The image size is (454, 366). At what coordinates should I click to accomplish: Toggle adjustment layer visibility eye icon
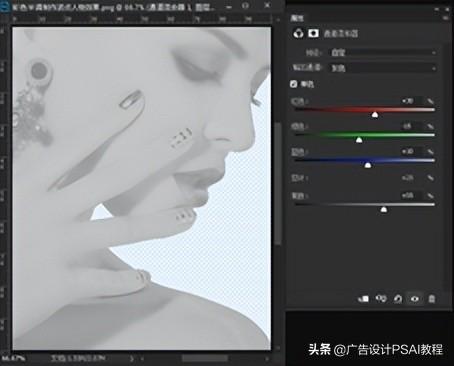(x=415, y=299)
